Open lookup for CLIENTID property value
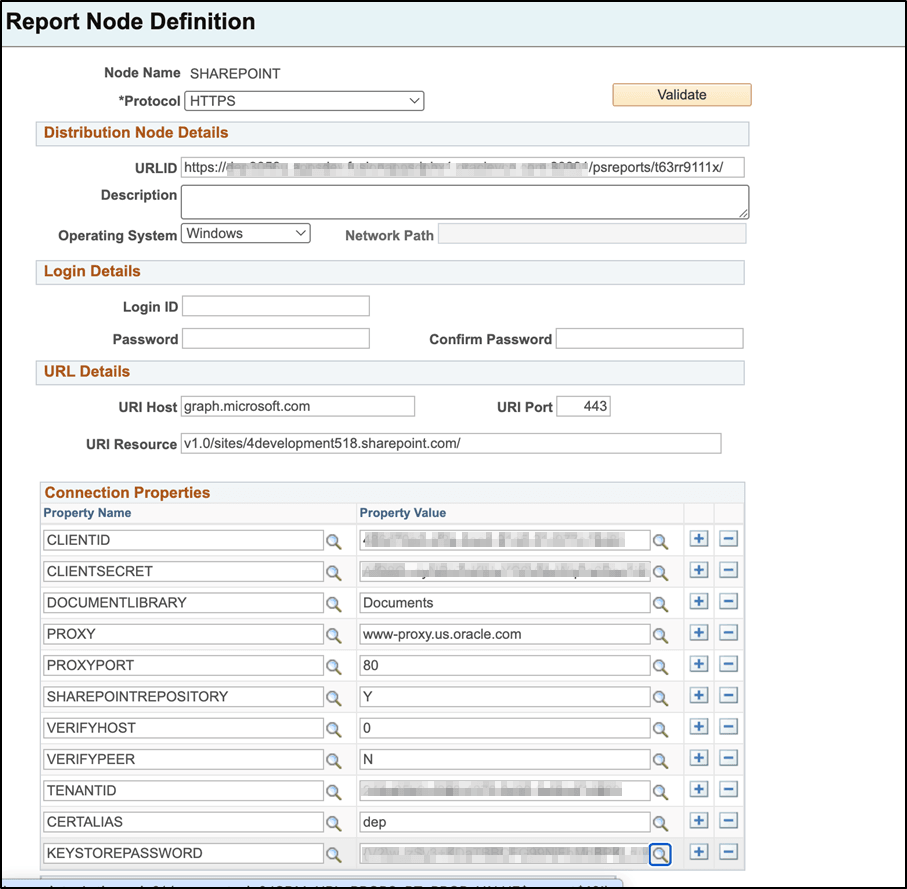Image resolution: width=907 pixels, height=889 pixels. tap(660, 541)
